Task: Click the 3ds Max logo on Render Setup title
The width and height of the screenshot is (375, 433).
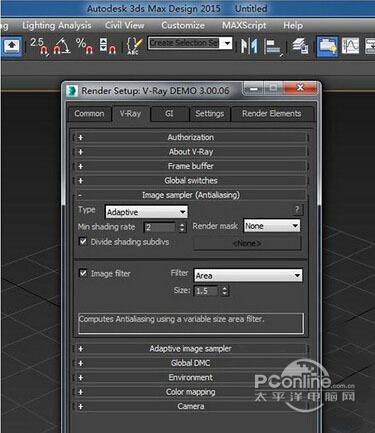Action: tap(72, 91)
